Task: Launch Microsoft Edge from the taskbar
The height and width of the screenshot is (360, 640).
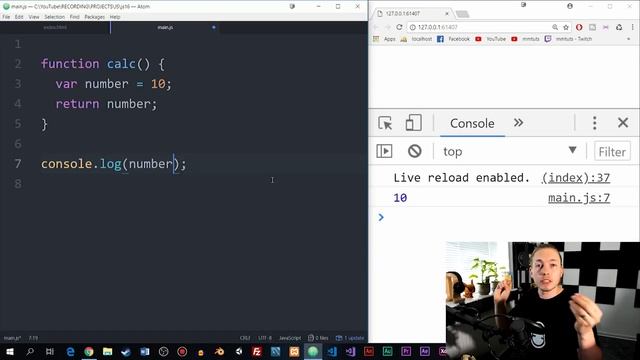Action: pyautogui.click(x=70, y=351)
